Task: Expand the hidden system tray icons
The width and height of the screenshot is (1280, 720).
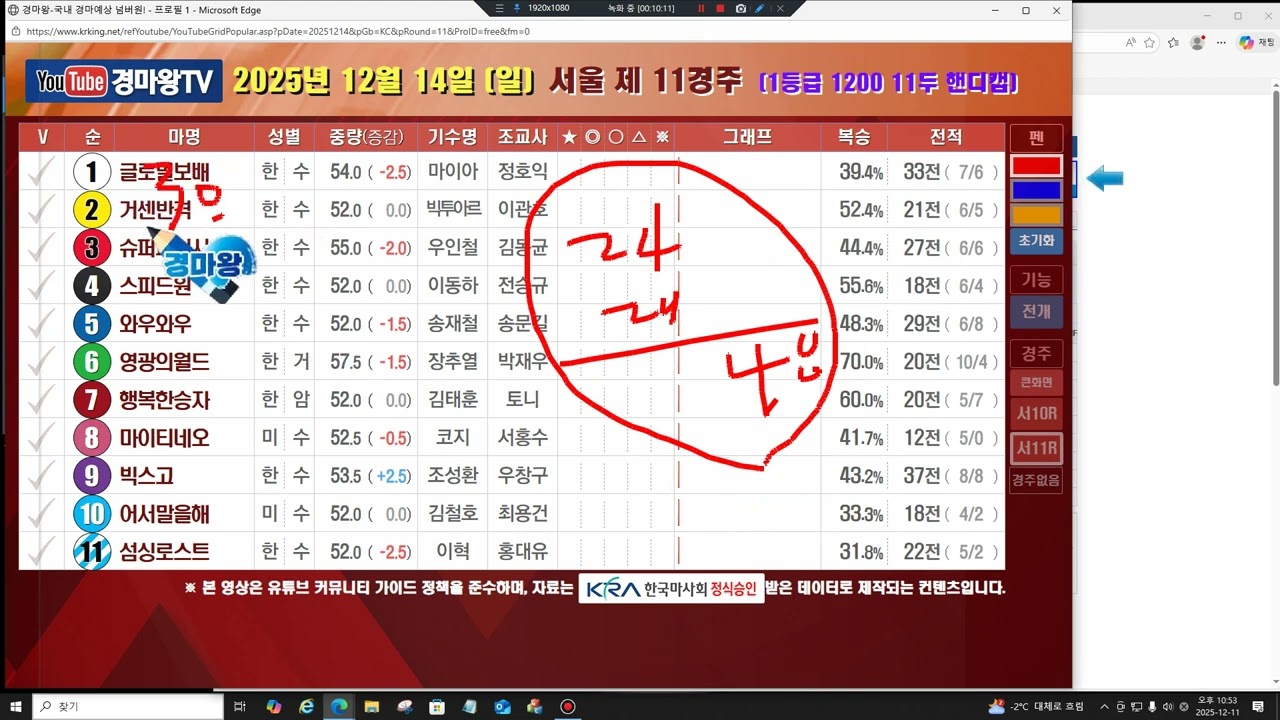Action: point(1104,706)
